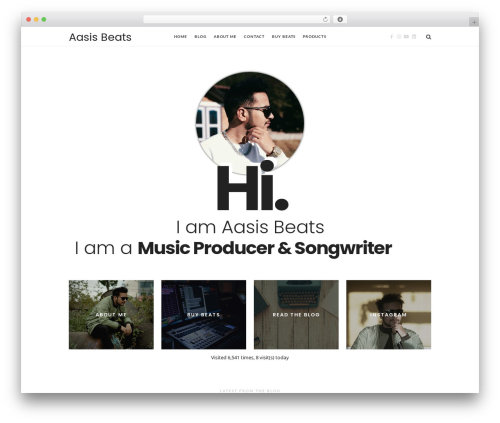500x423 pixels.
Task: Open the Facebook social icon in header
Action: [x=391, y=37]
